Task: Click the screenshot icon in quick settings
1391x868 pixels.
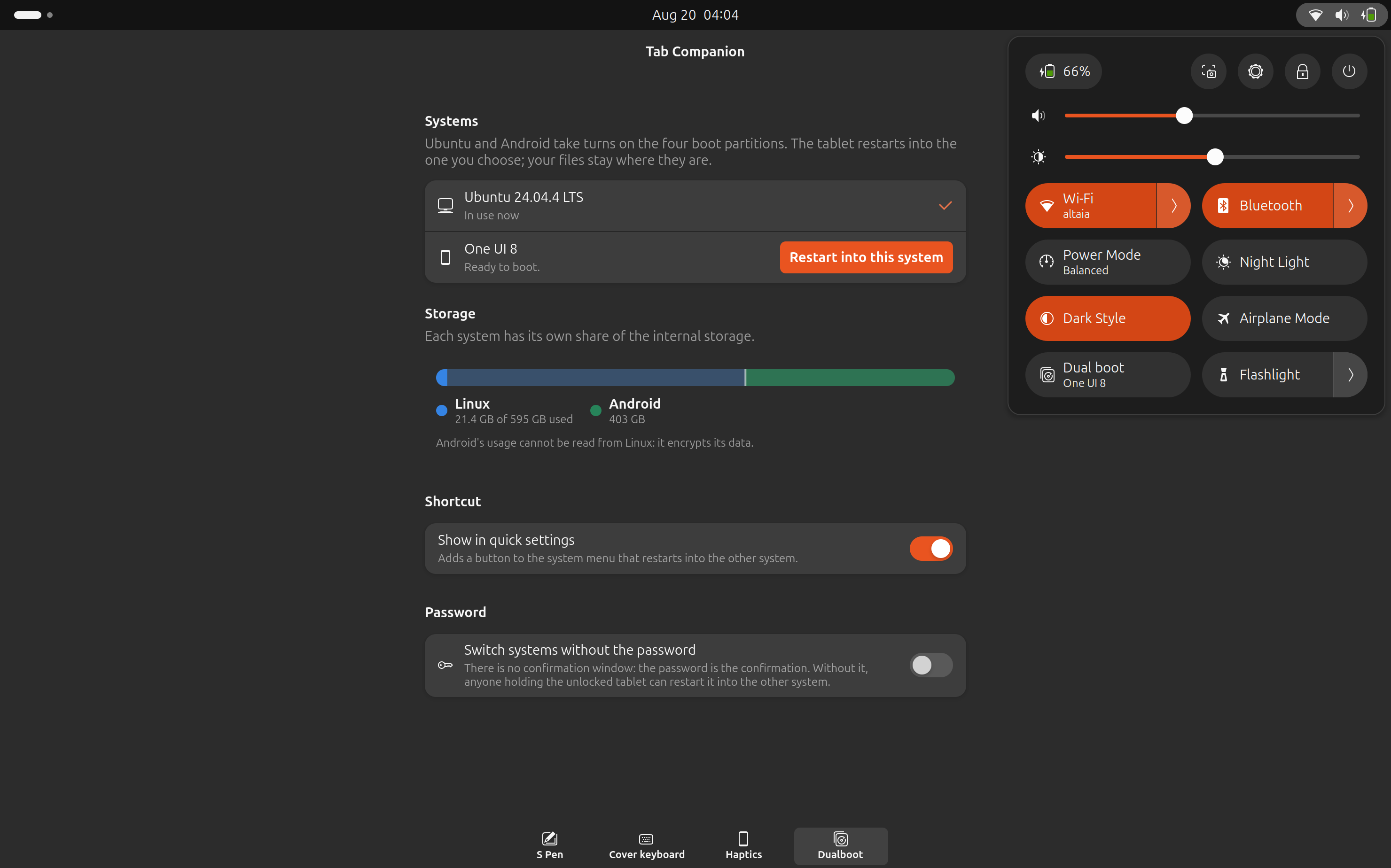Action: pyautogui.click(x=1208, y=71)
